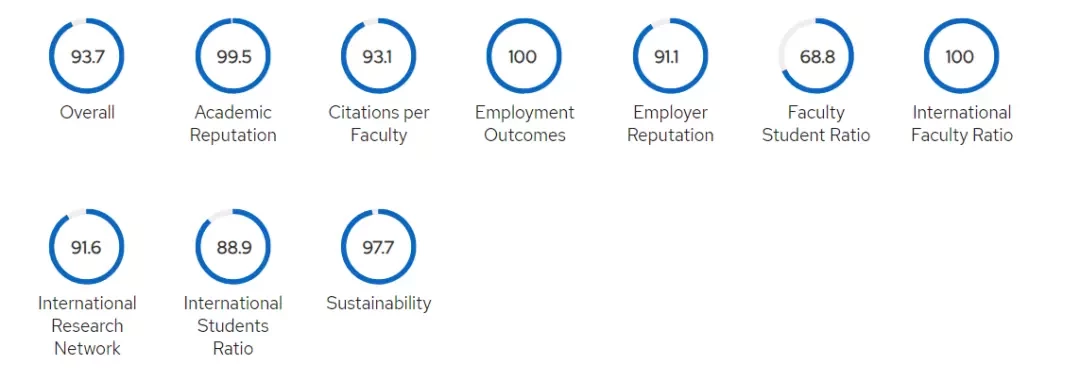Viewport: 1080px width, 381px height.
Task: Select the International Students Ratio label
Action: tap(233, 325)
